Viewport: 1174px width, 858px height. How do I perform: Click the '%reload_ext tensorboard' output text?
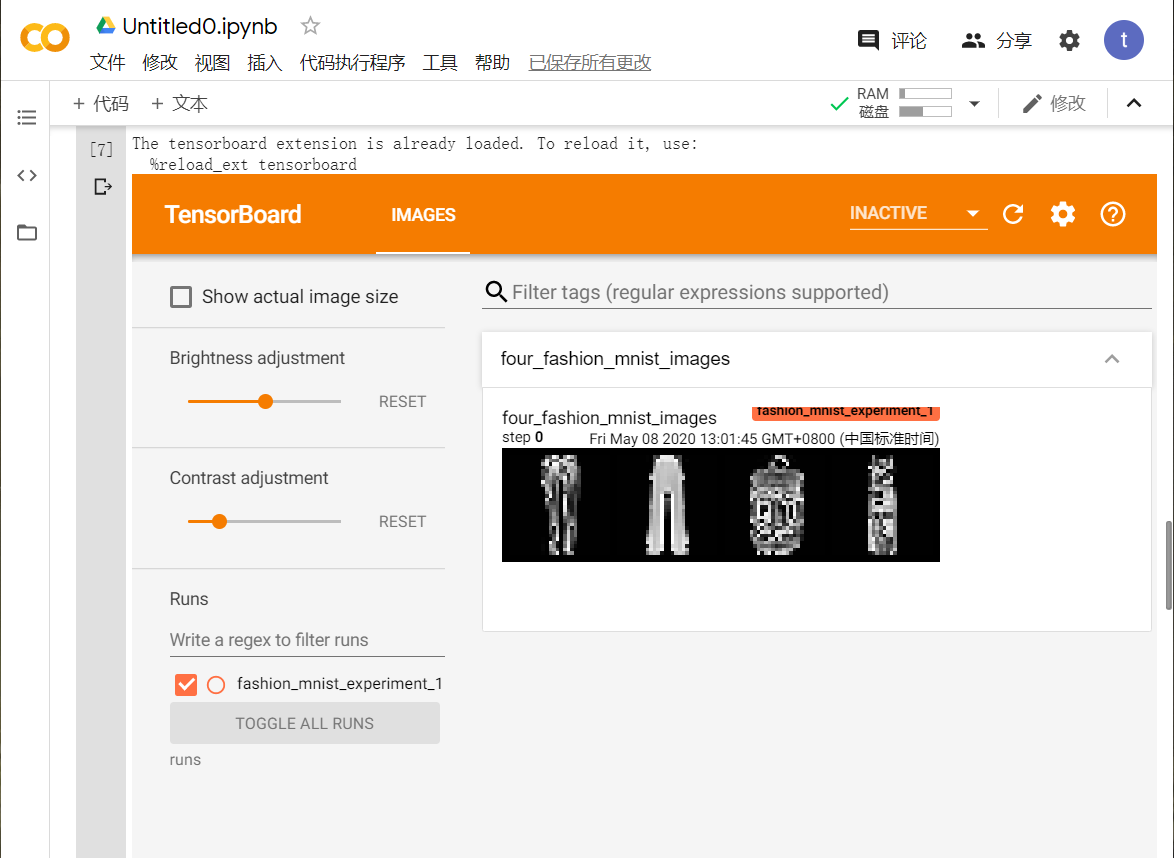coord(253,165)
